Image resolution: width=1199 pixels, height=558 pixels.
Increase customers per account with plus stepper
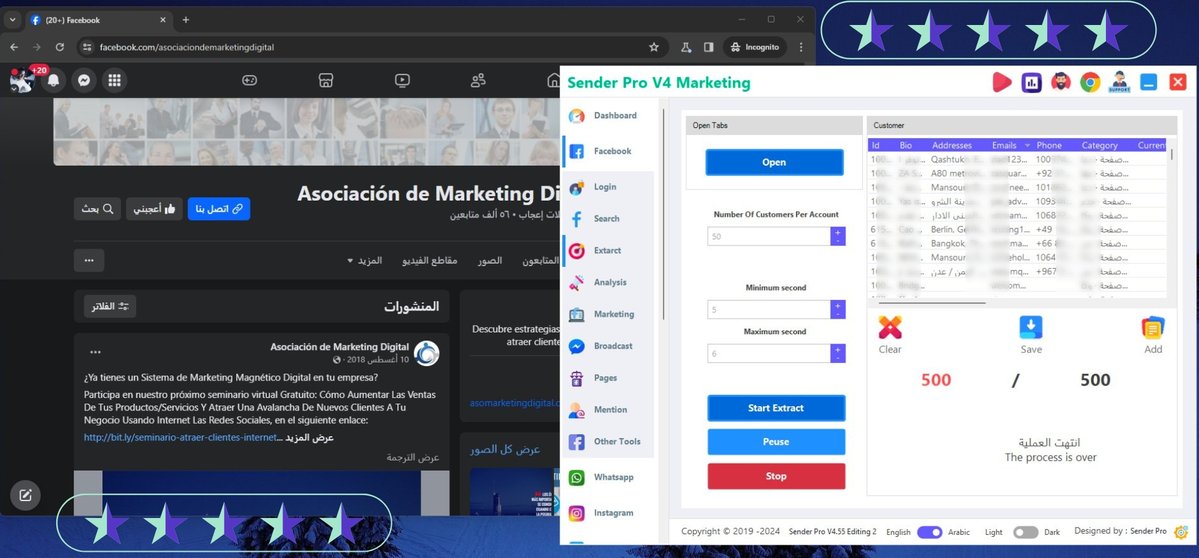tap(837, 232)
